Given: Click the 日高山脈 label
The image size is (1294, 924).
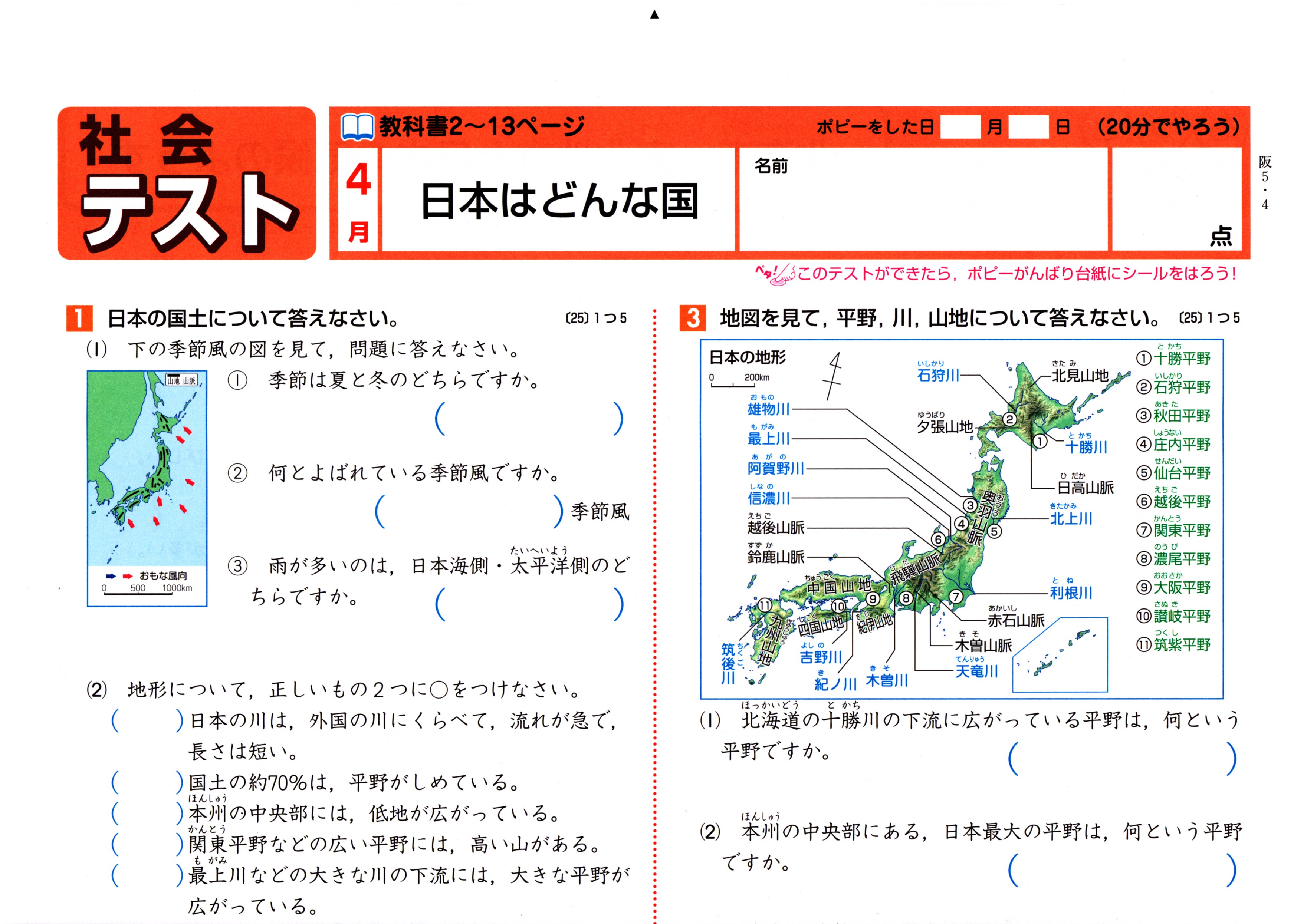Looking at the screenshot, I should (1085, 484).
